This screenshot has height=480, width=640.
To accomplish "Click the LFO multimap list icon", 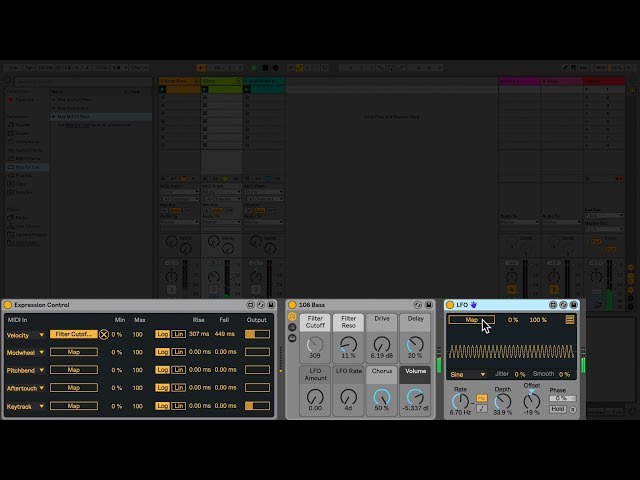I will (x=570, y=320).
